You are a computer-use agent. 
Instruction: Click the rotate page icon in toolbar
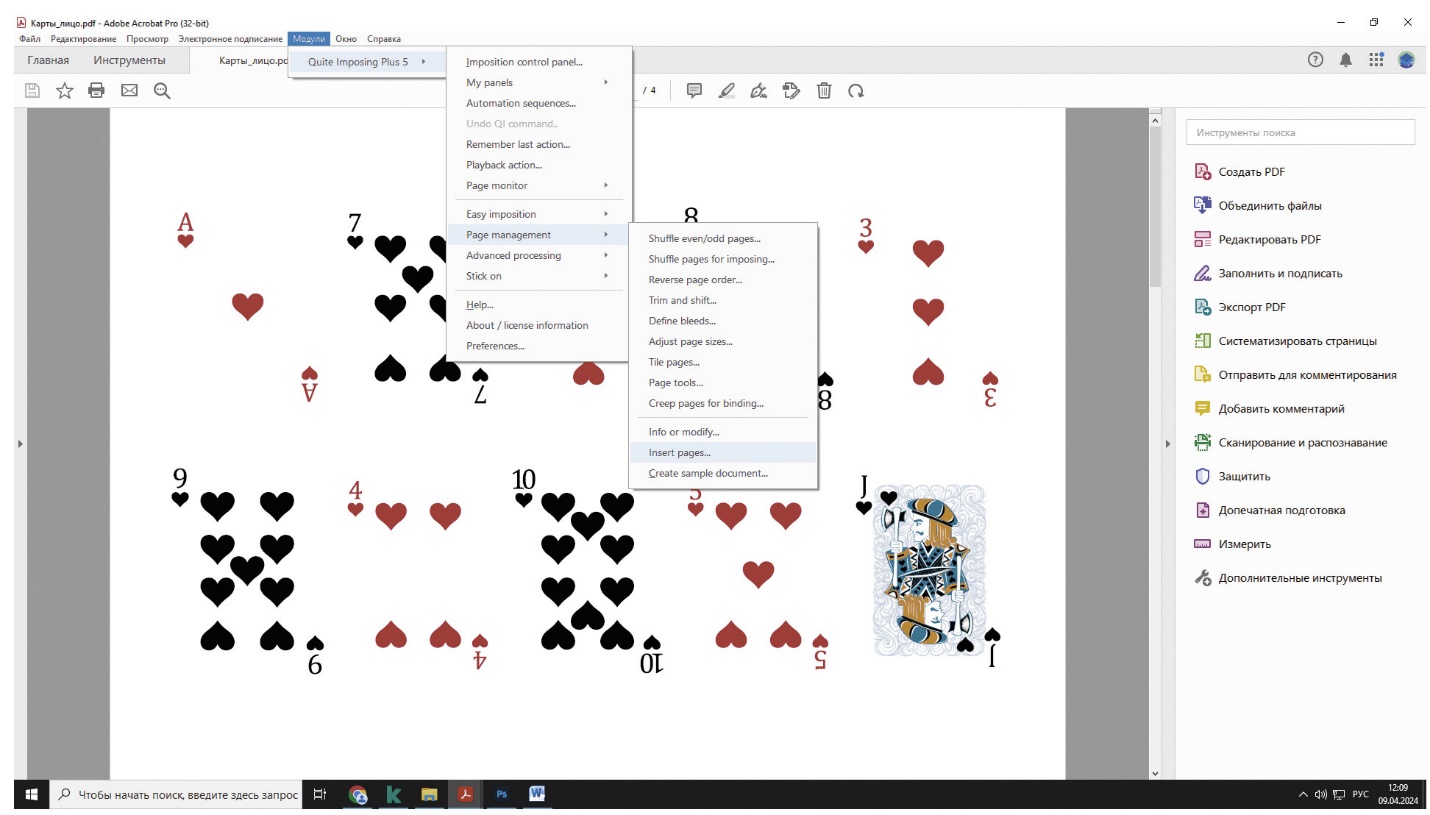click(x=856, y=91)
